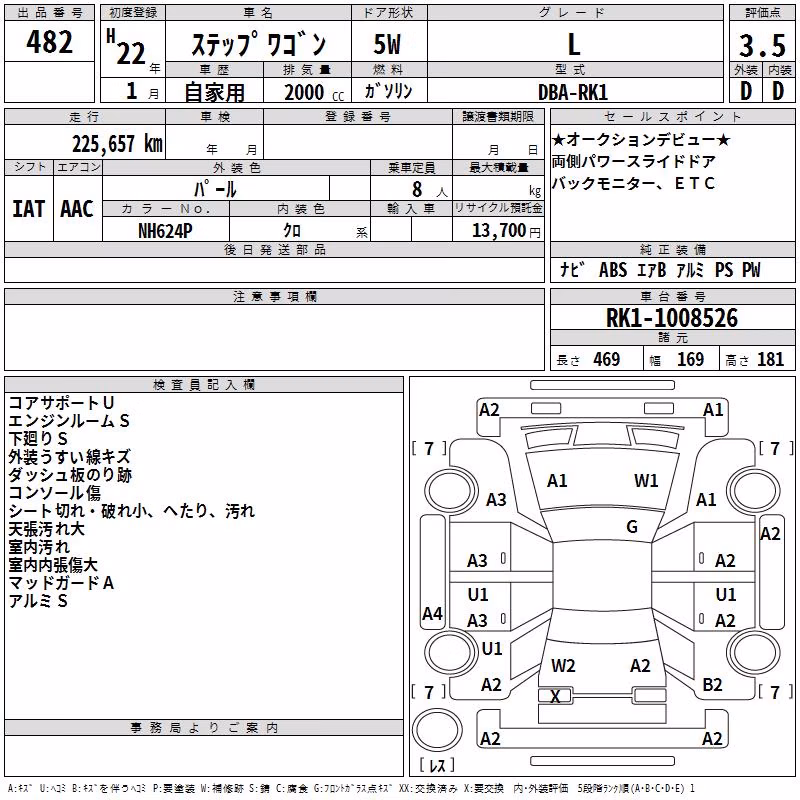Click equipment item アルミ in 純正装備

tap(690, 269)
